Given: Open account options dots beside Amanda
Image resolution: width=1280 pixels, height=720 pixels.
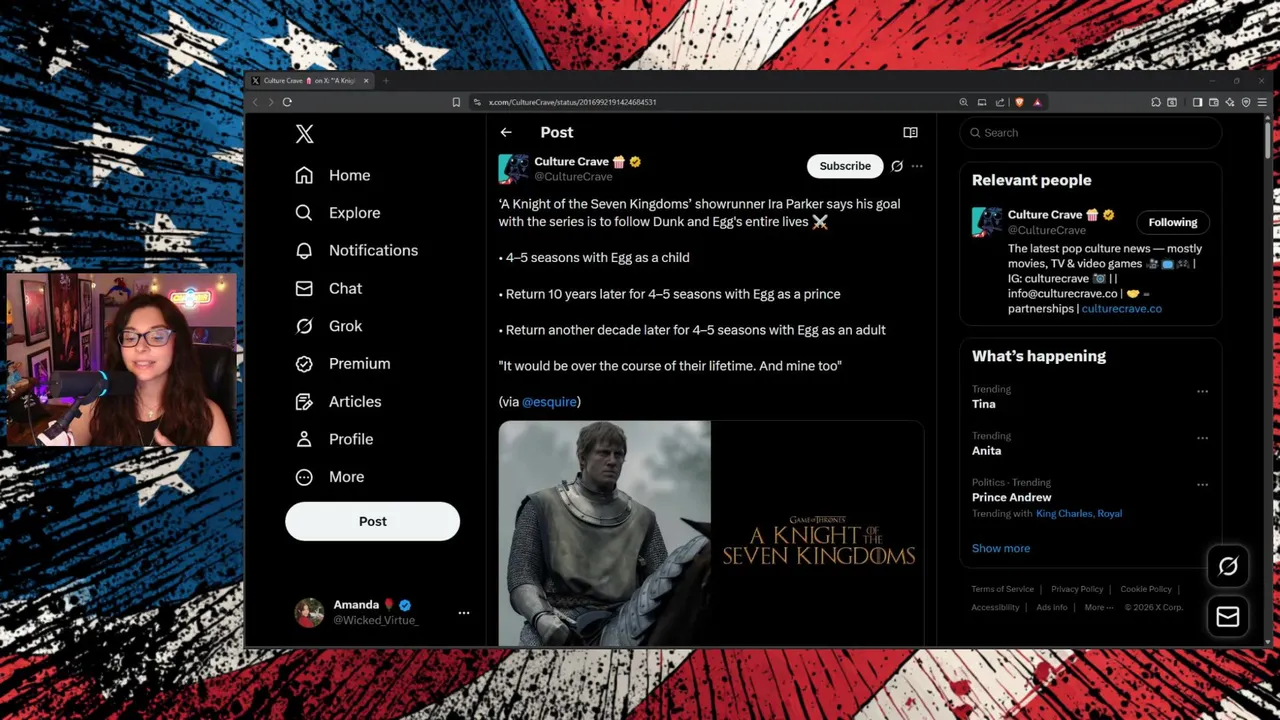Looking at the screenshot, I should click(464, 612).
